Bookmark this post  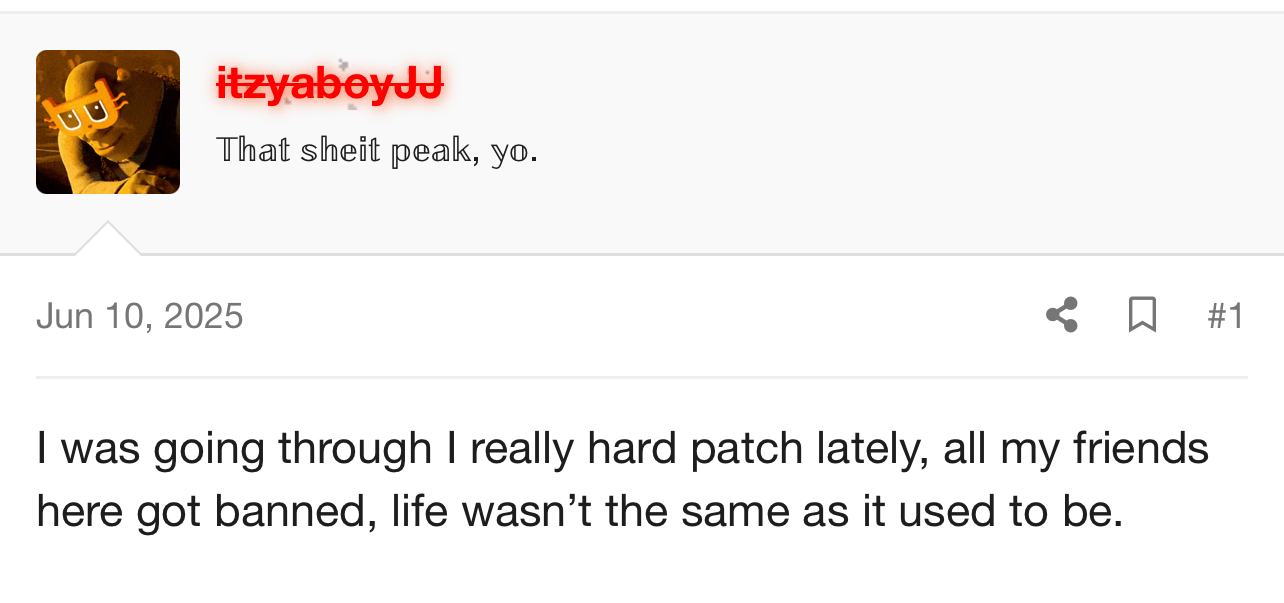1142,315
